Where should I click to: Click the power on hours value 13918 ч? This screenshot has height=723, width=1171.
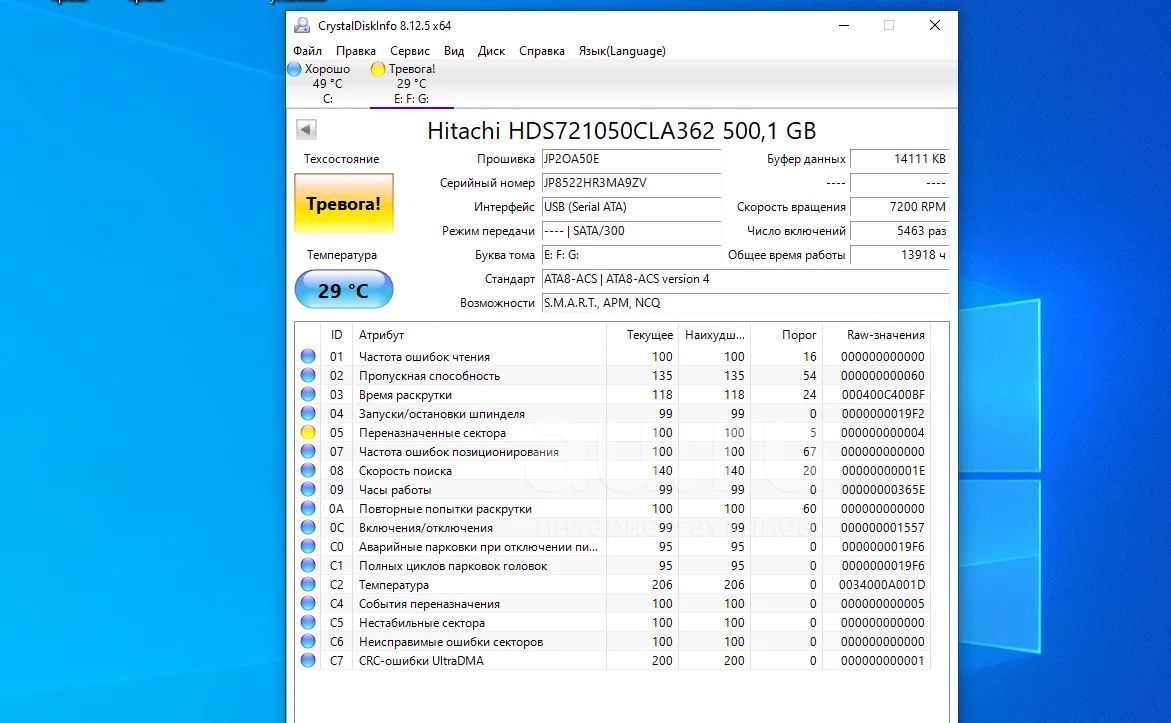(900, 255)
